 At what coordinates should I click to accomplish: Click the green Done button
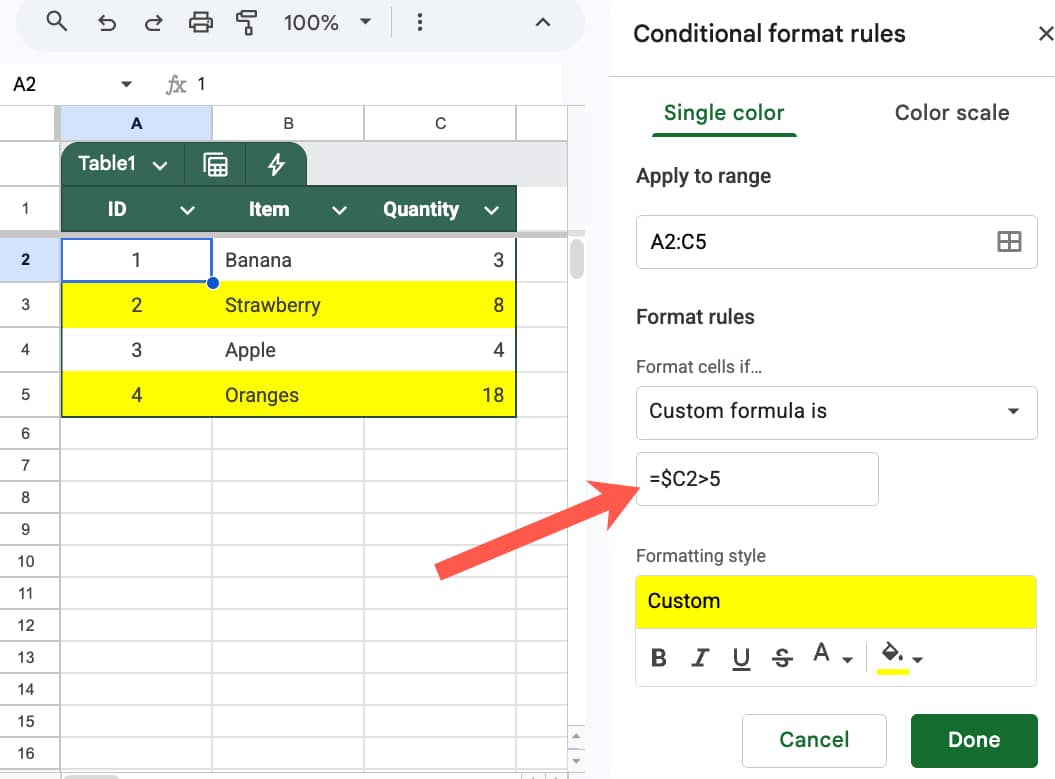coord(974,740)
